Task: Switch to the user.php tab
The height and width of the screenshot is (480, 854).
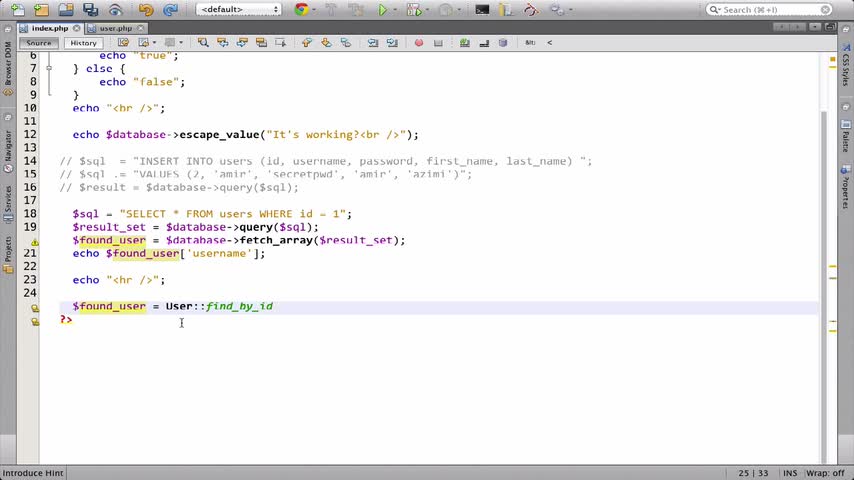Action: point(115,28)
